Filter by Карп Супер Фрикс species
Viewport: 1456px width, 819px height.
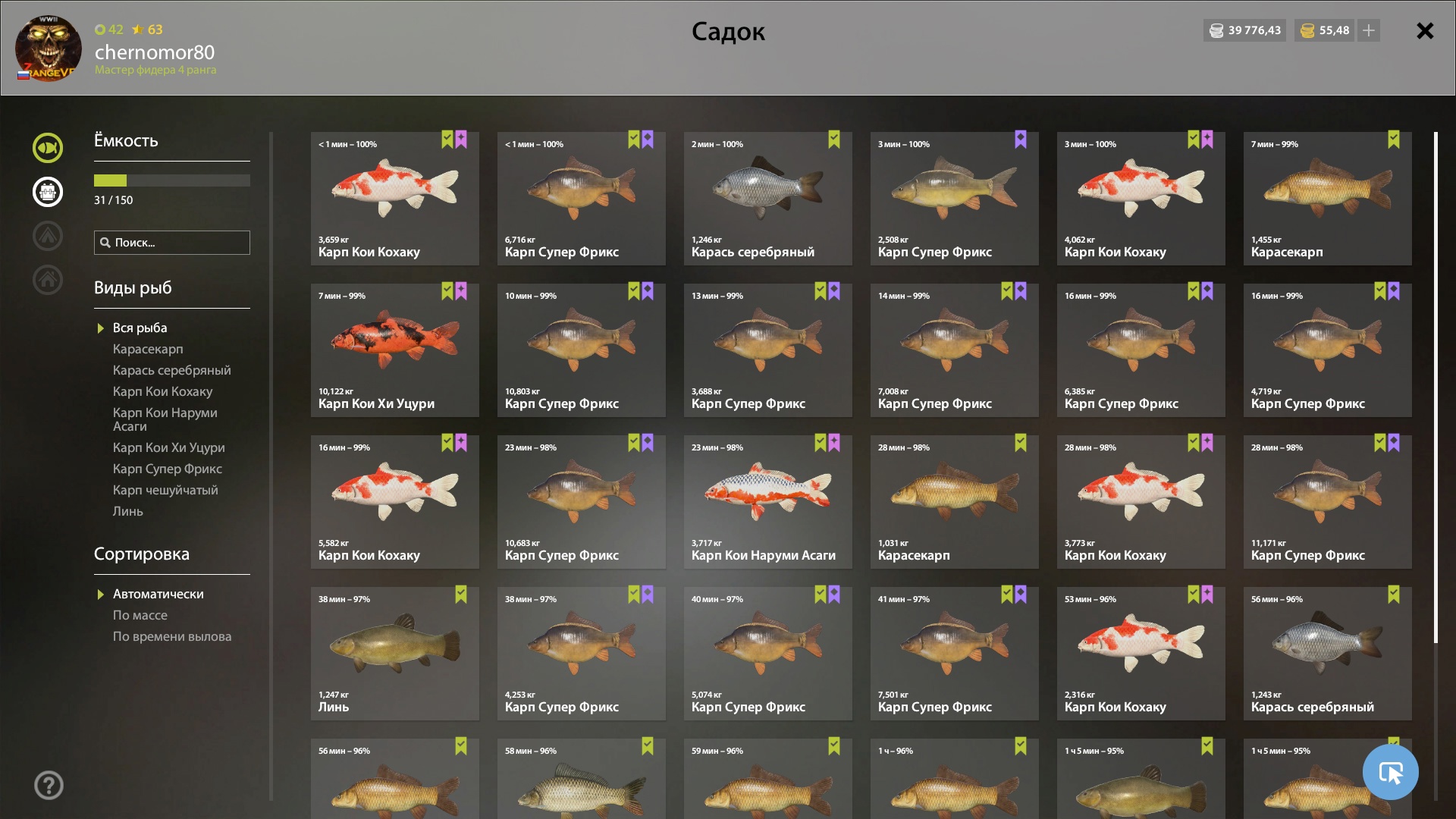coord(168,469)
